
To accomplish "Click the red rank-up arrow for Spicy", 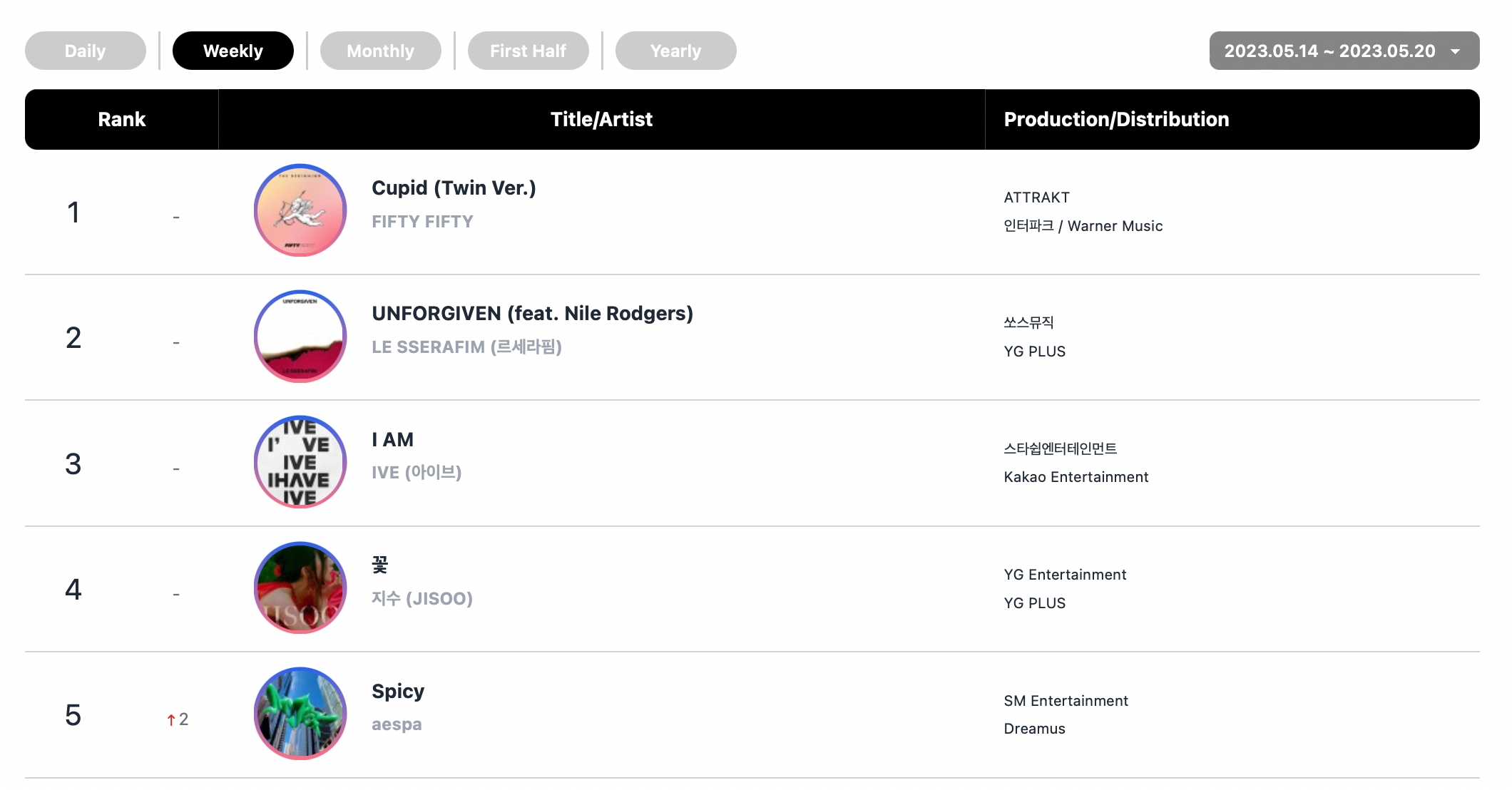I will click(x=171, y=720).
